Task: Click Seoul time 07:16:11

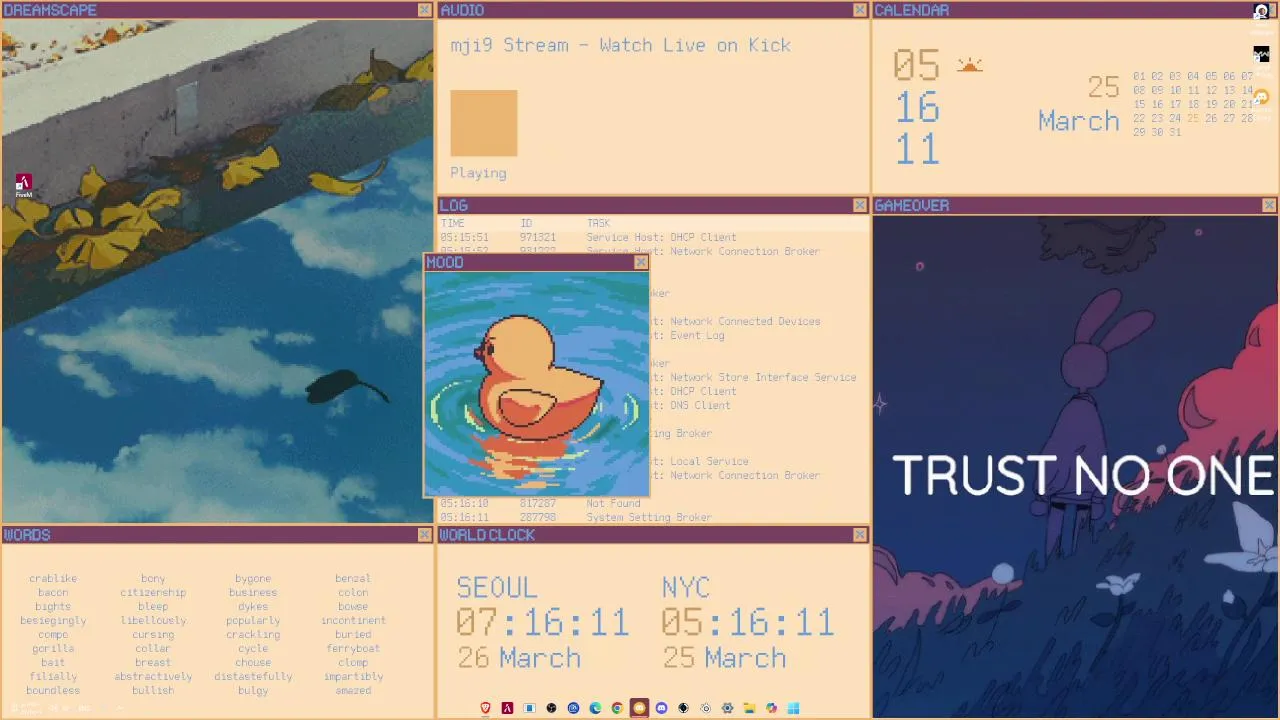Action: pyautogui.click(x=542, y=622)
